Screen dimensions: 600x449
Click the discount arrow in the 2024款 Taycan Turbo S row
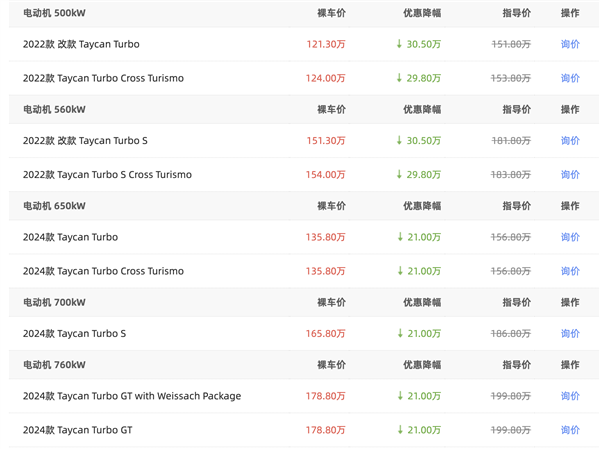tap(400, 334)
